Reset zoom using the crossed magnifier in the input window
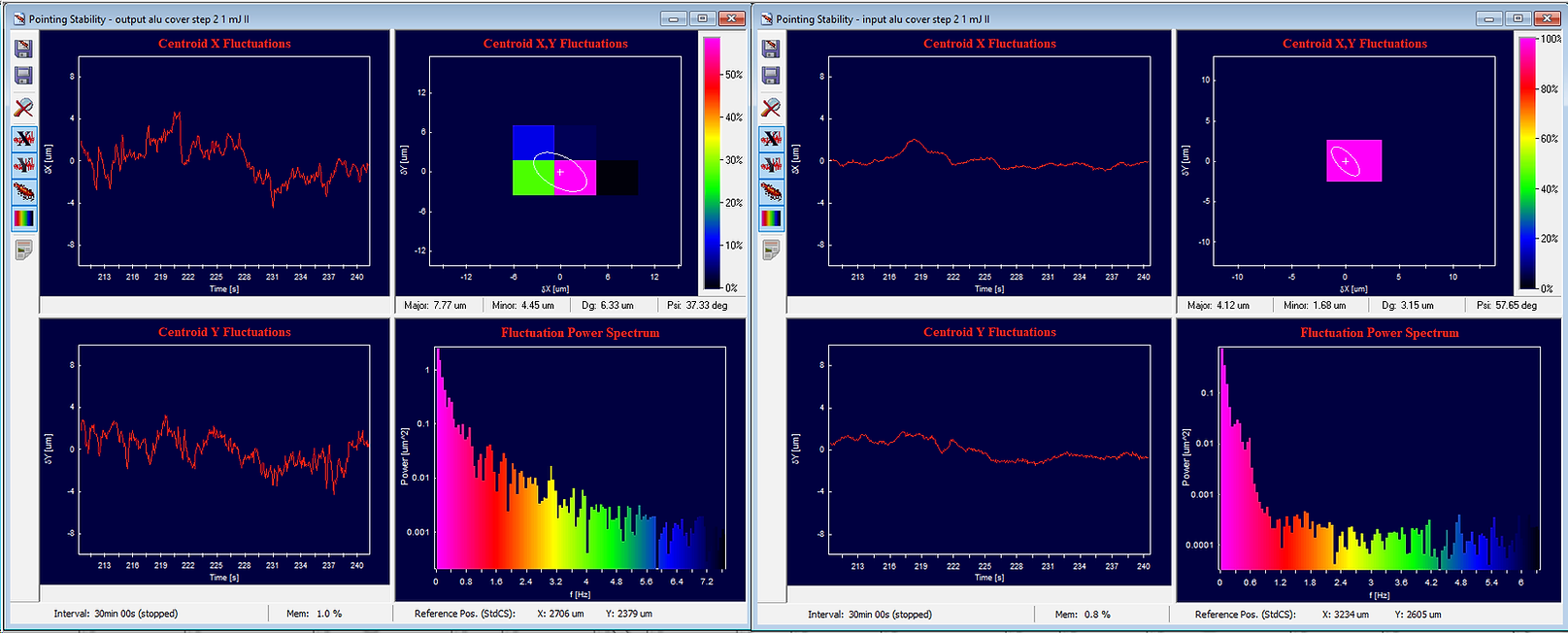The width and height of the screenshot is (1568, 633). [771, 107]
